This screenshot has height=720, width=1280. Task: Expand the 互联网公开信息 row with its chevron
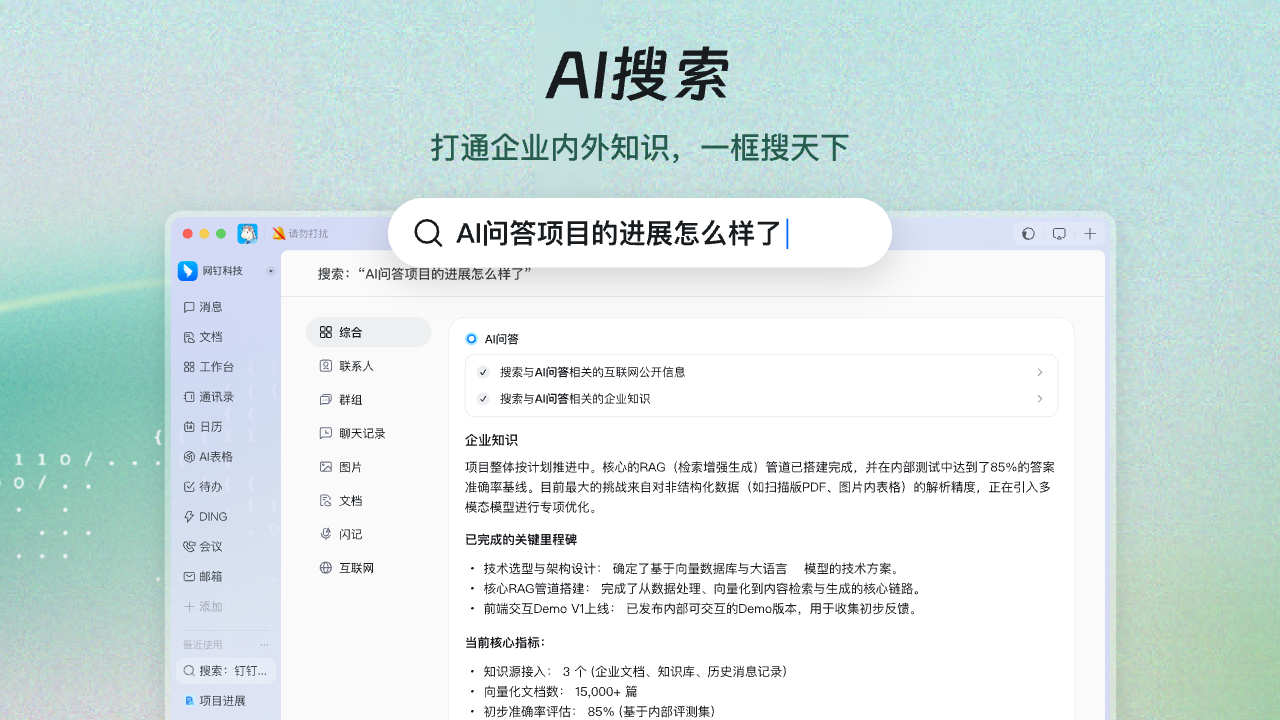coord(1040,372)
